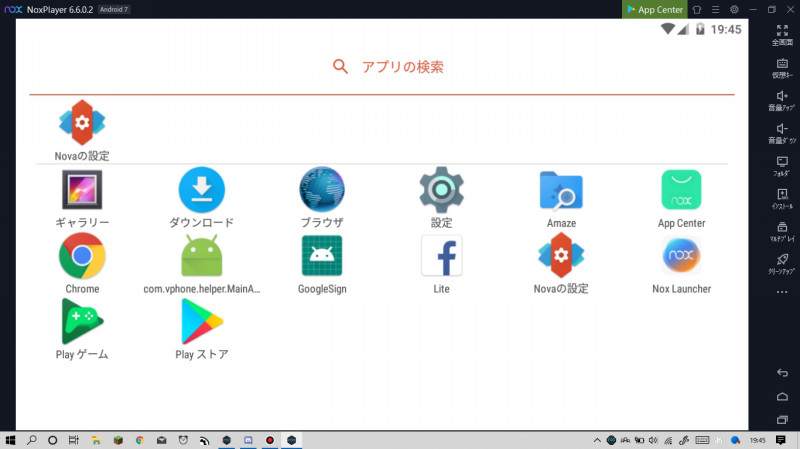Image resolution: width=800 pixels, height=449 pixels.
Task: Toggle fullscreen with the 全画面 sidebar button
Action: 782,35
